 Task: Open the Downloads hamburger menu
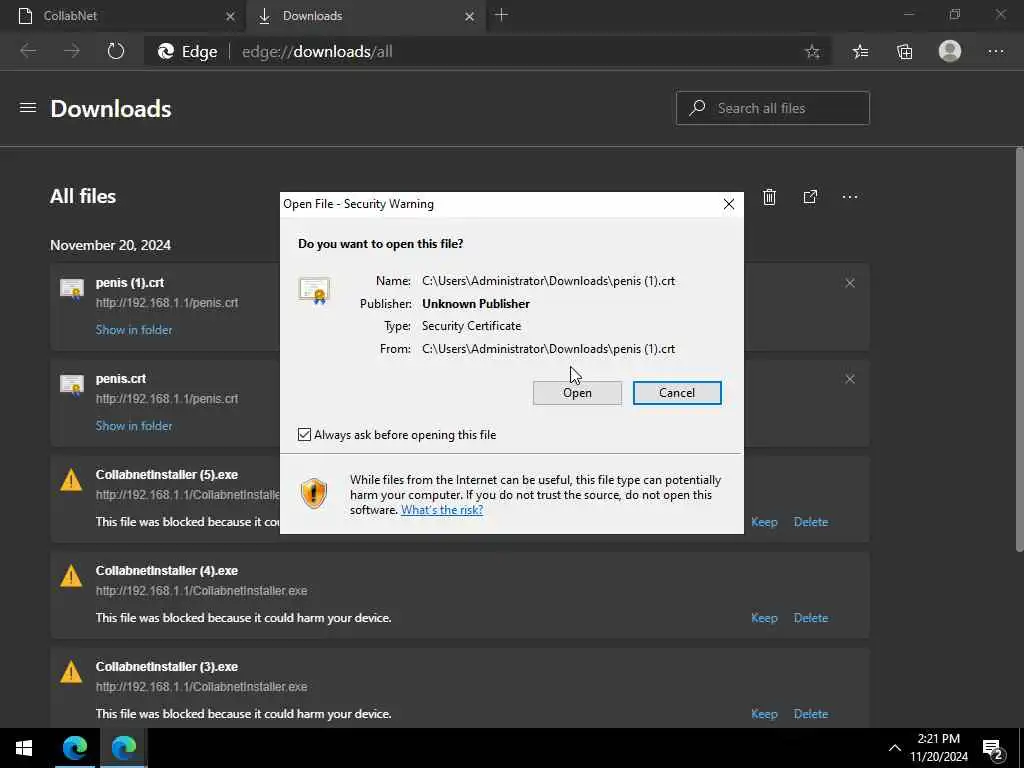click(28, 108)
